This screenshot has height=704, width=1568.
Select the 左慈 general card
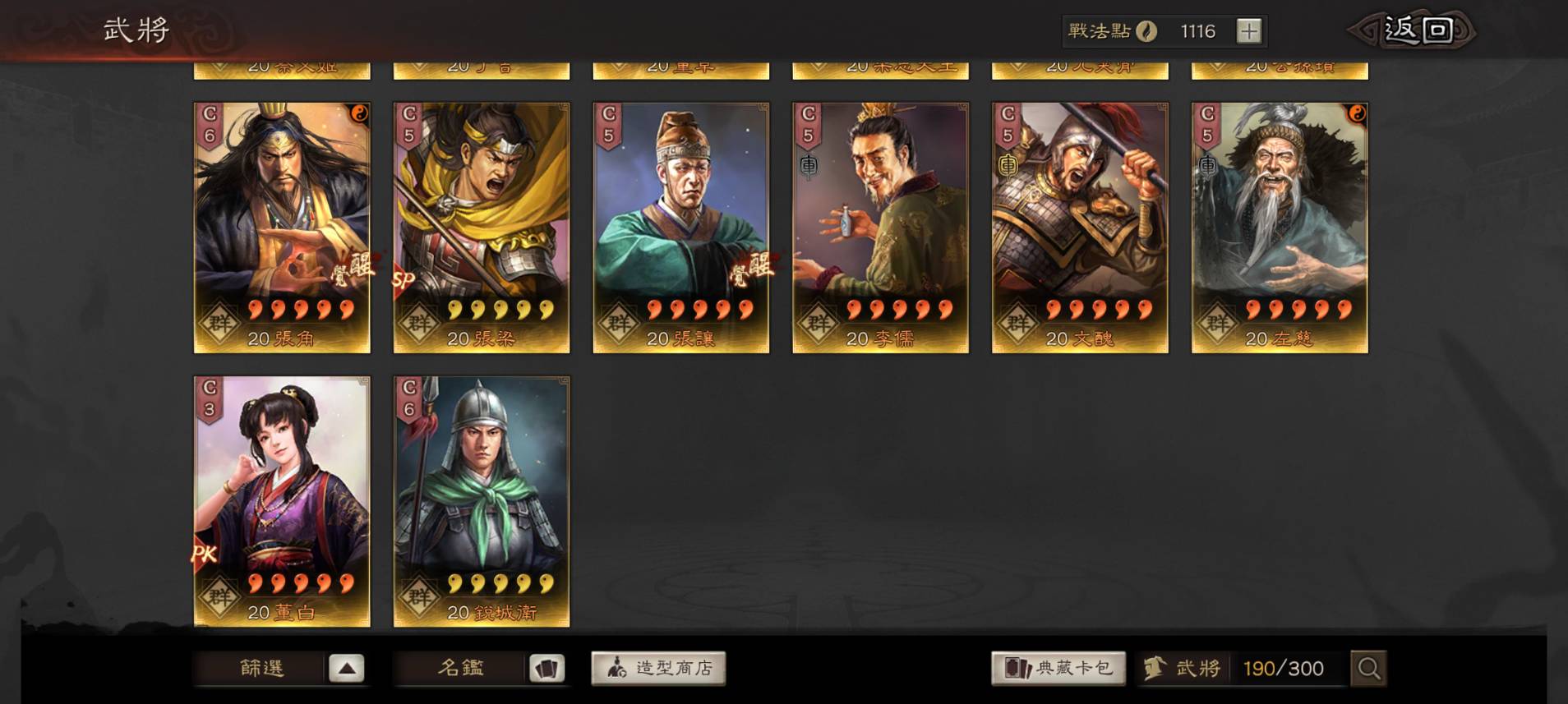[x=1280, y=228]
